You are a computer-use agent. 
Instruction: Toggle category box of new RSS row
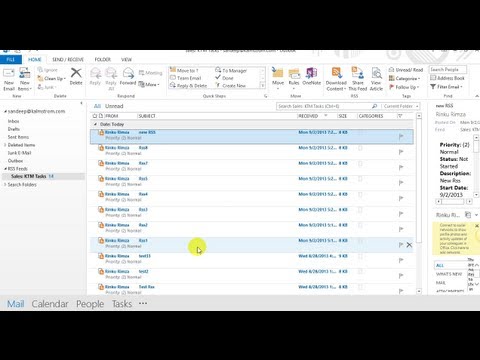(x=360, y=132)
